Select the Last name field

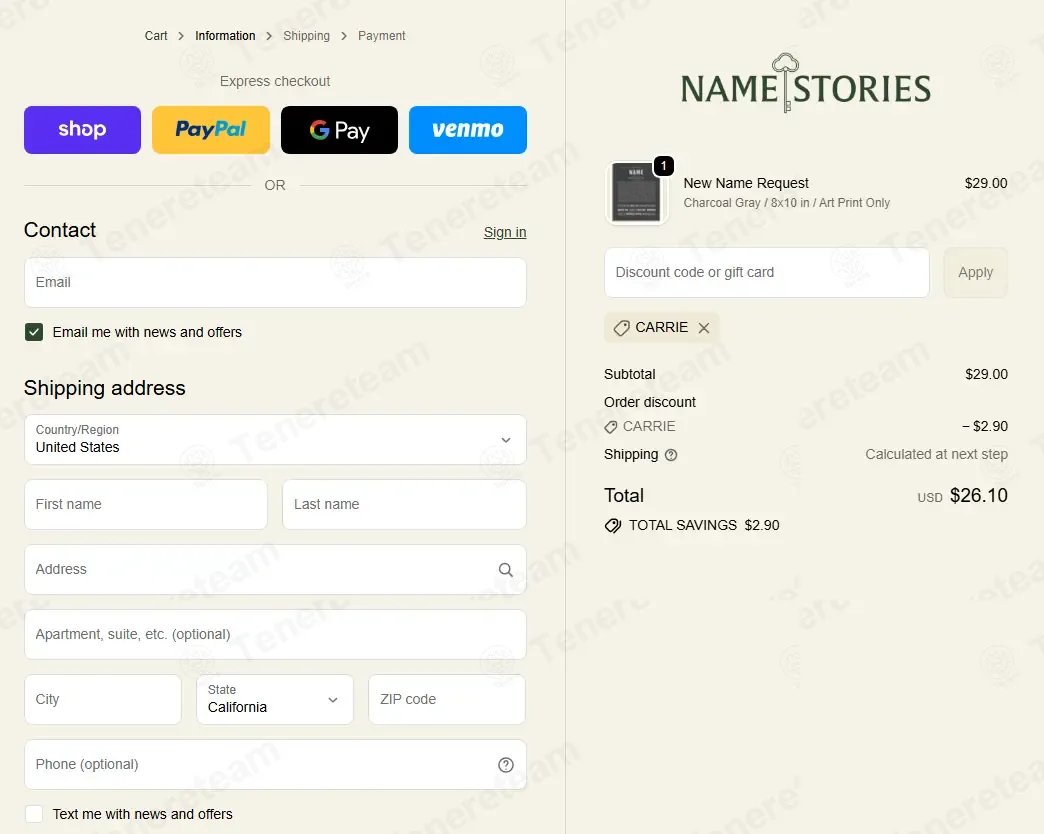404,505
